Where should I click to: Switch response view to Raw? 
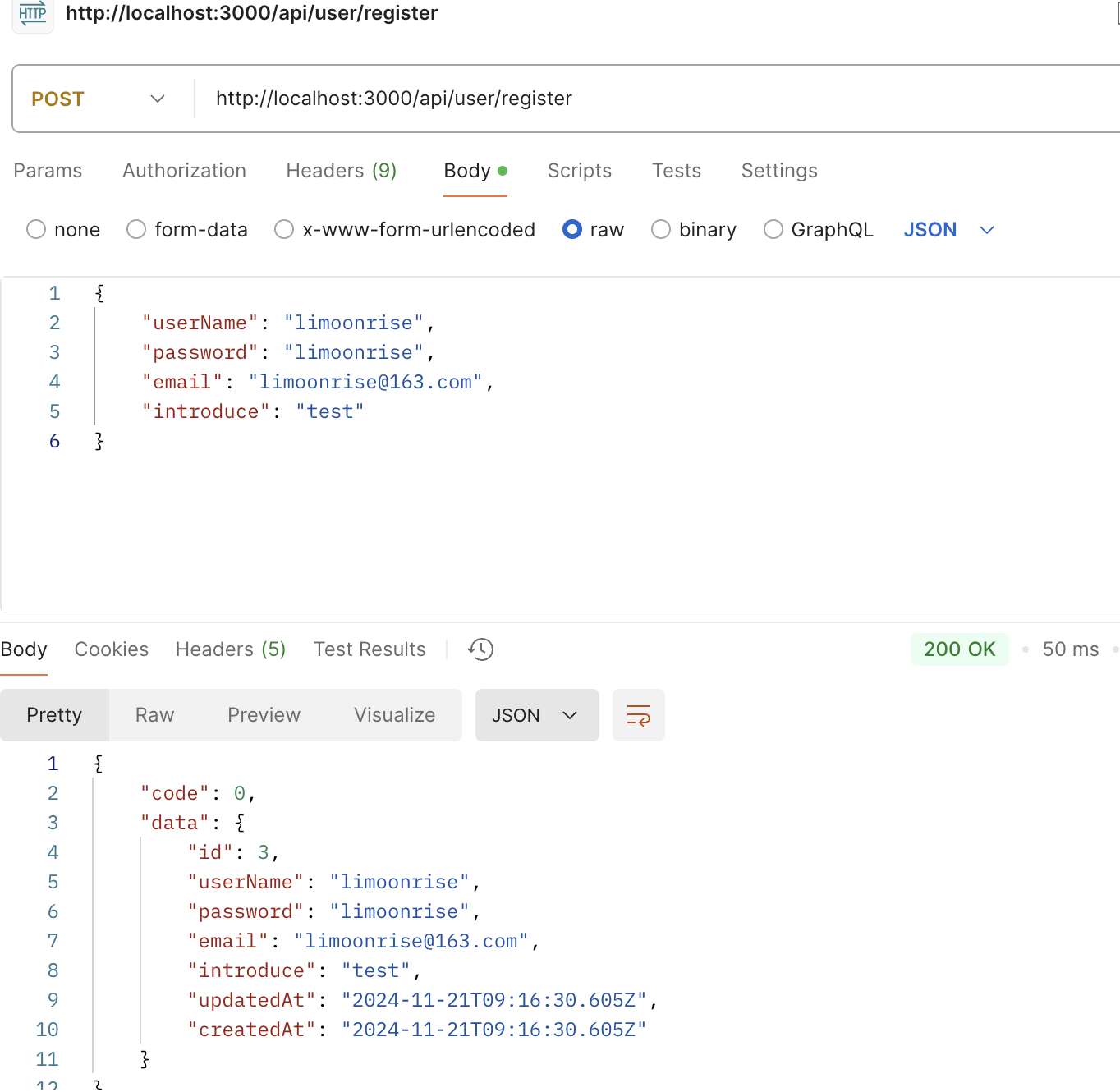(x=154, y=715)
